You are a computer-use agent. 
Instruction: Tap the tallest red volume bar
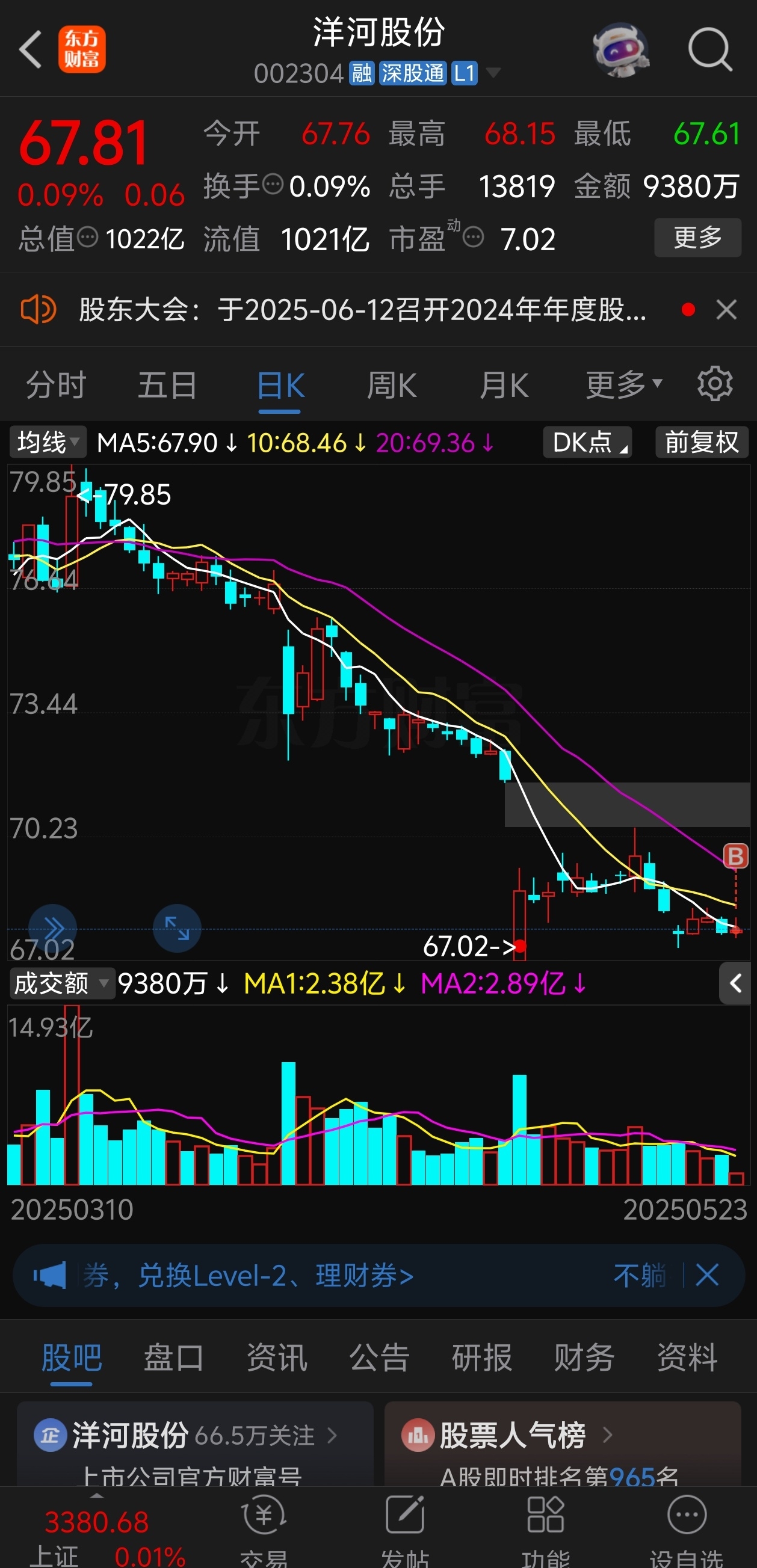tap(72, 1094)
